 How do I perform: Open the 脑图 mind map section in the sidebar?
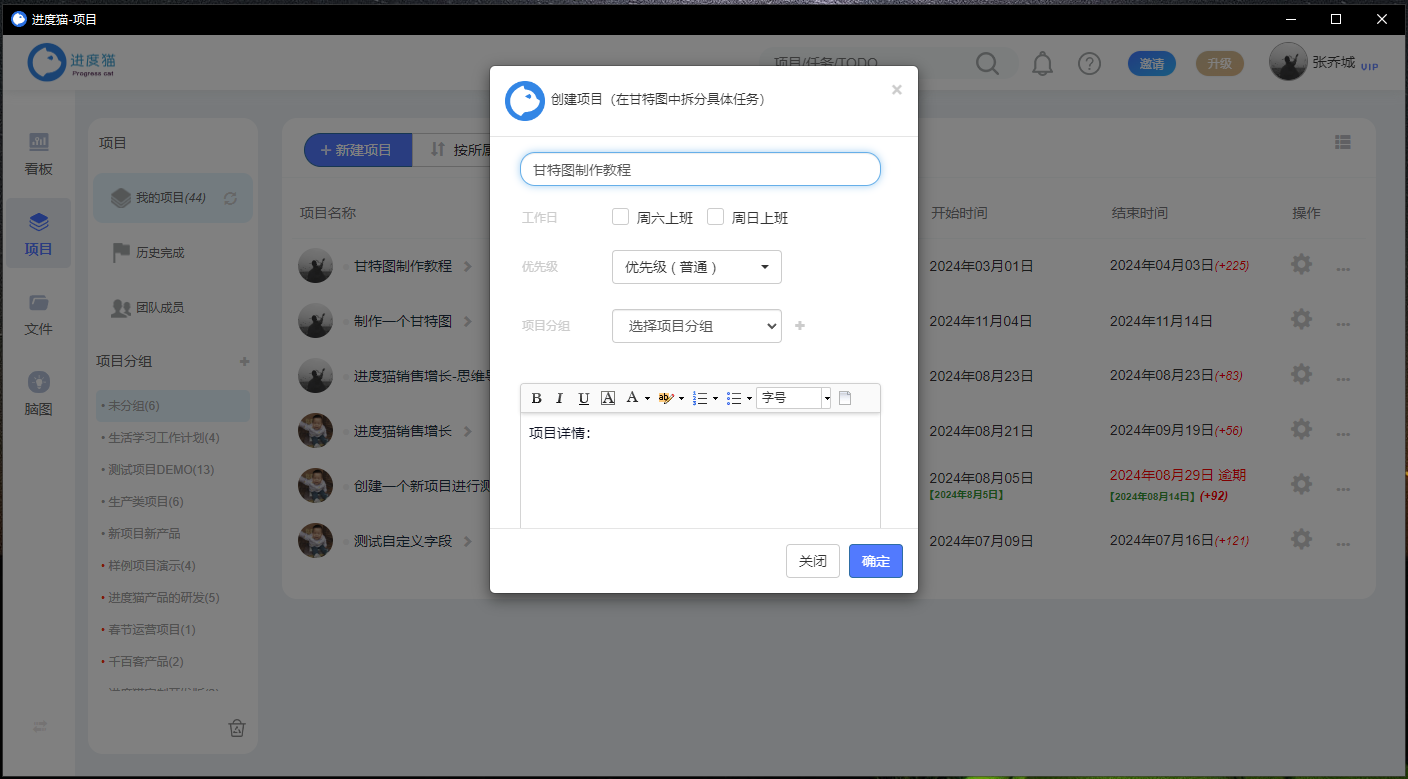tap(39, 394)
